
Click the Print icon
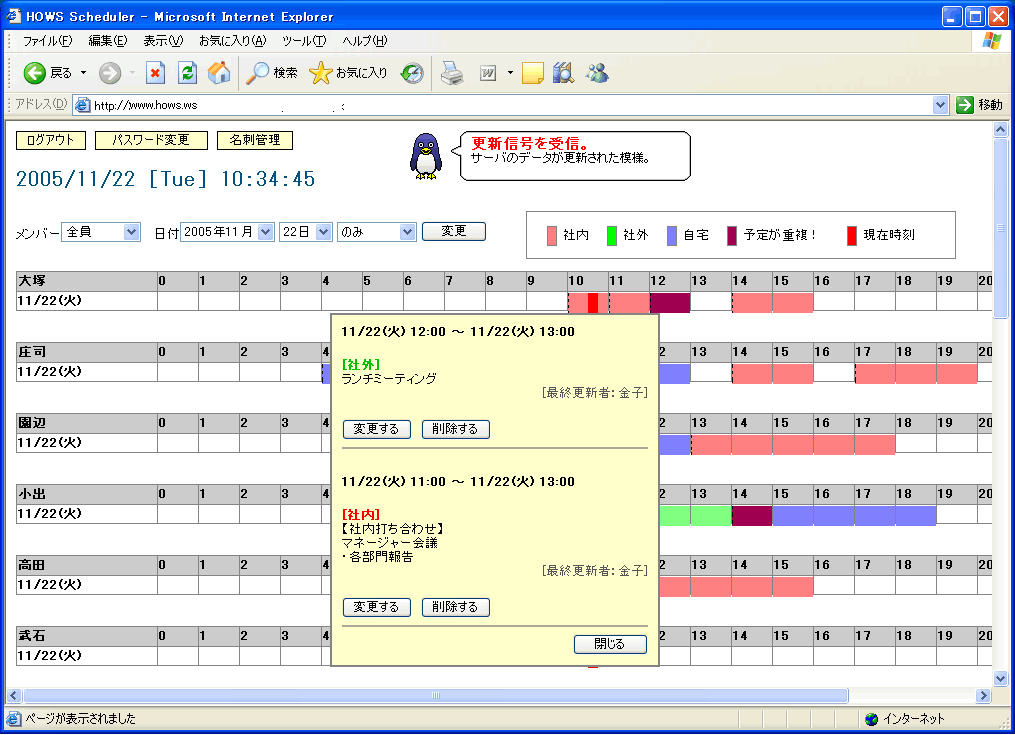point(452,73)
